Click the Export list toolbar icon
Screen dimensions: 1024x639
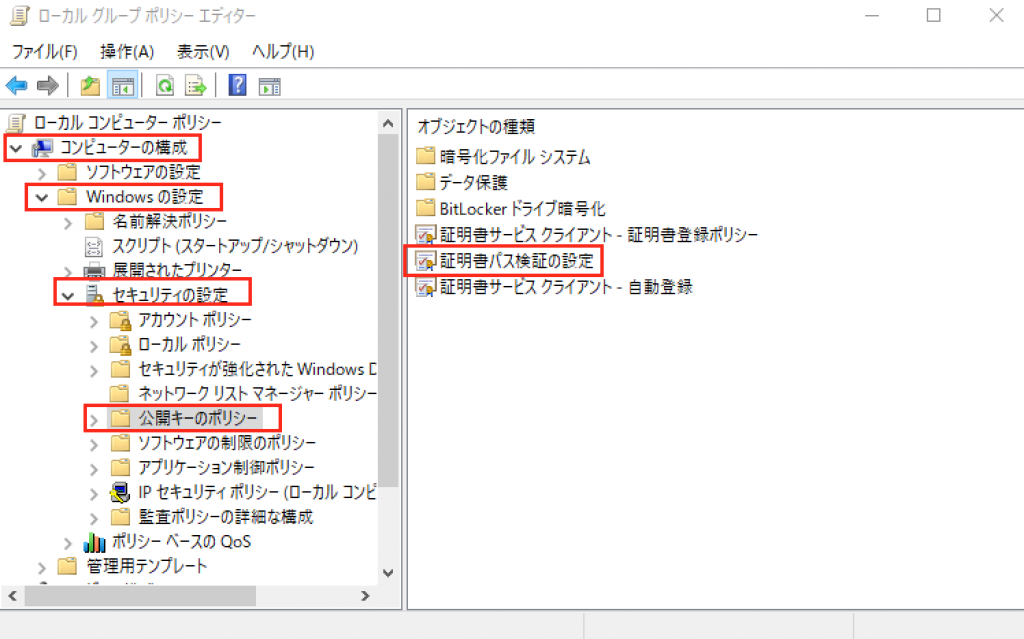(195, 86)
